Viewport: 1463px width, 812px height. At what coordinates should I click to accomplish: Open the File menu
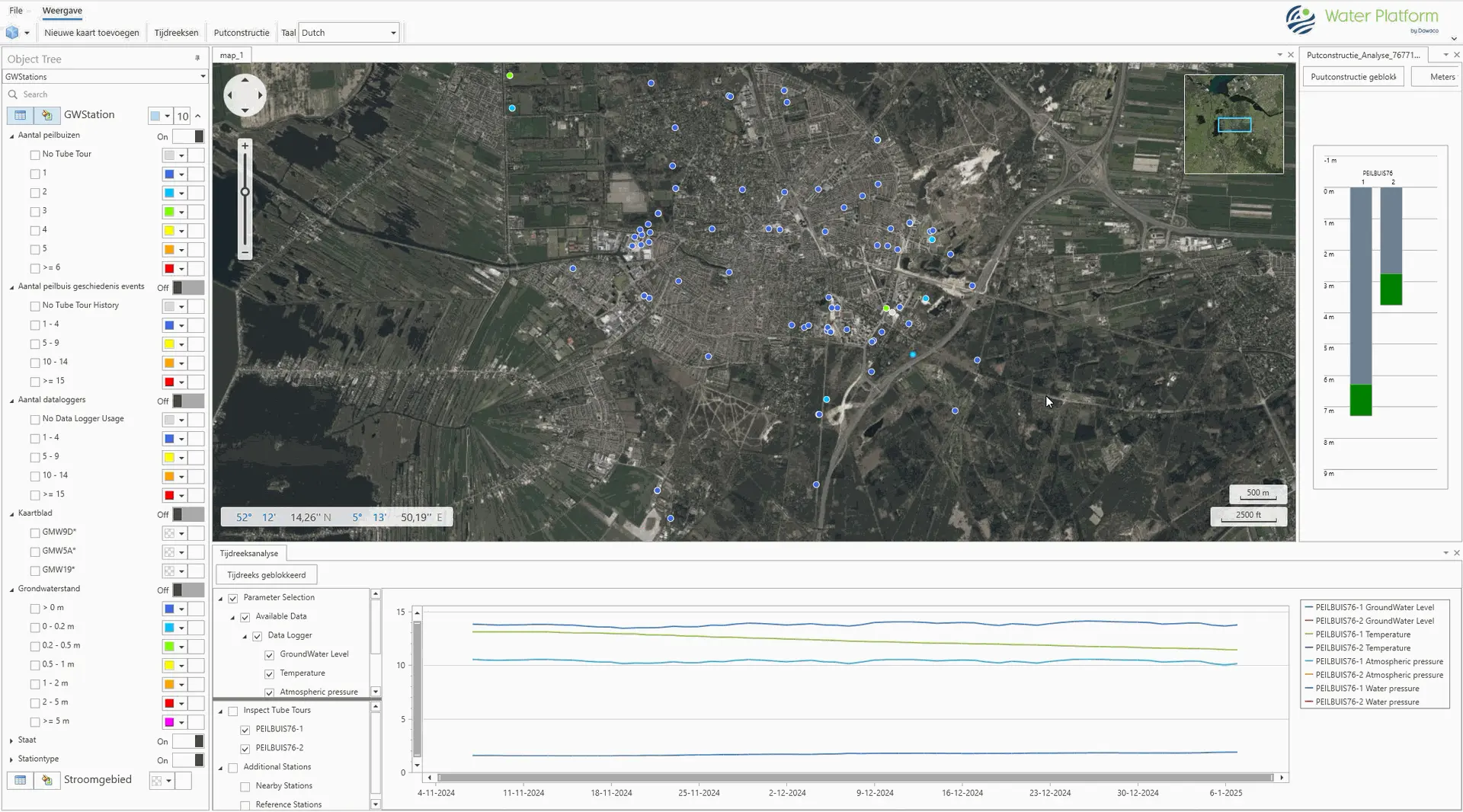pos(16,11)
